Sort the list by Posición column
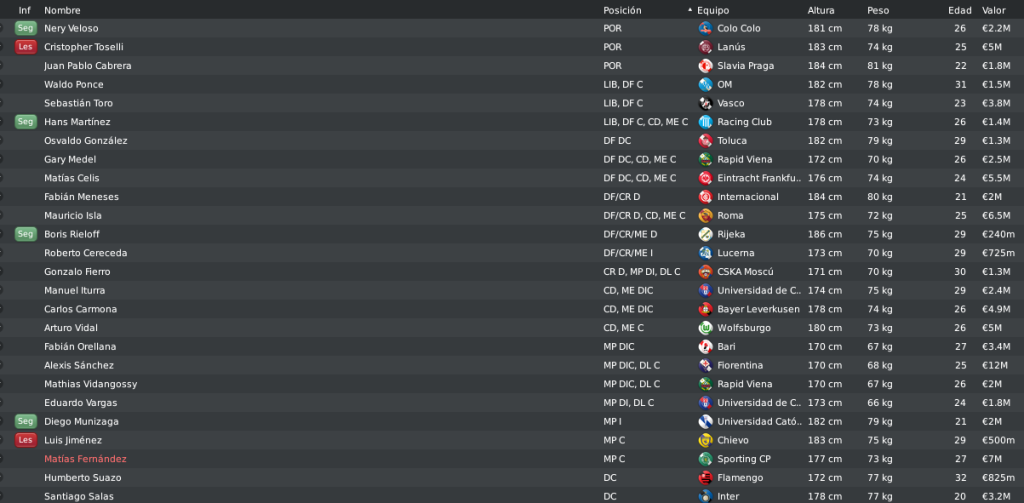 point(622,10)
